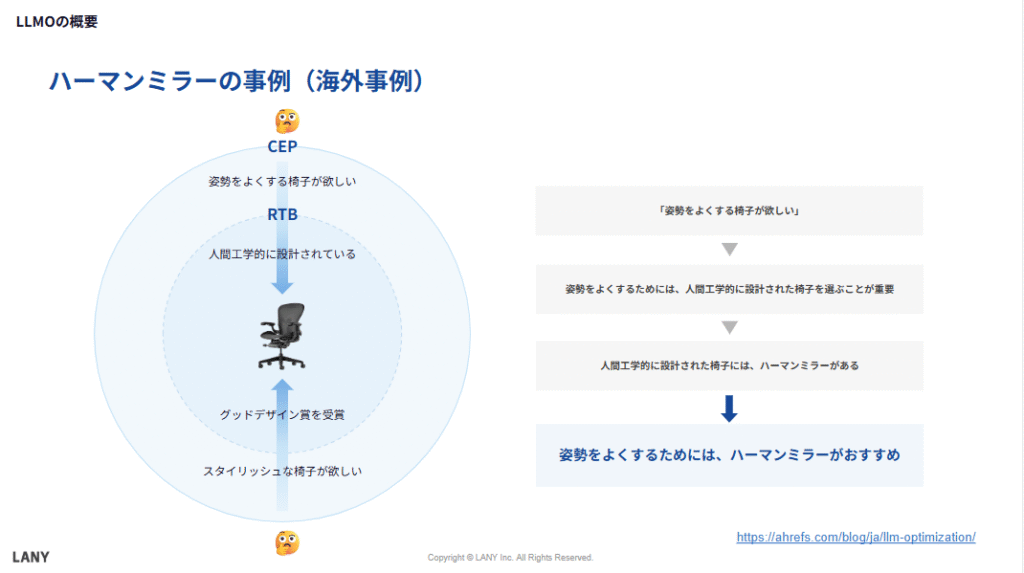Click the slide title ハーマンミラーの事例（海外事例）
Image resolution: width=1024 pixels, height=573 pixels.
click(x=236, y=81)
